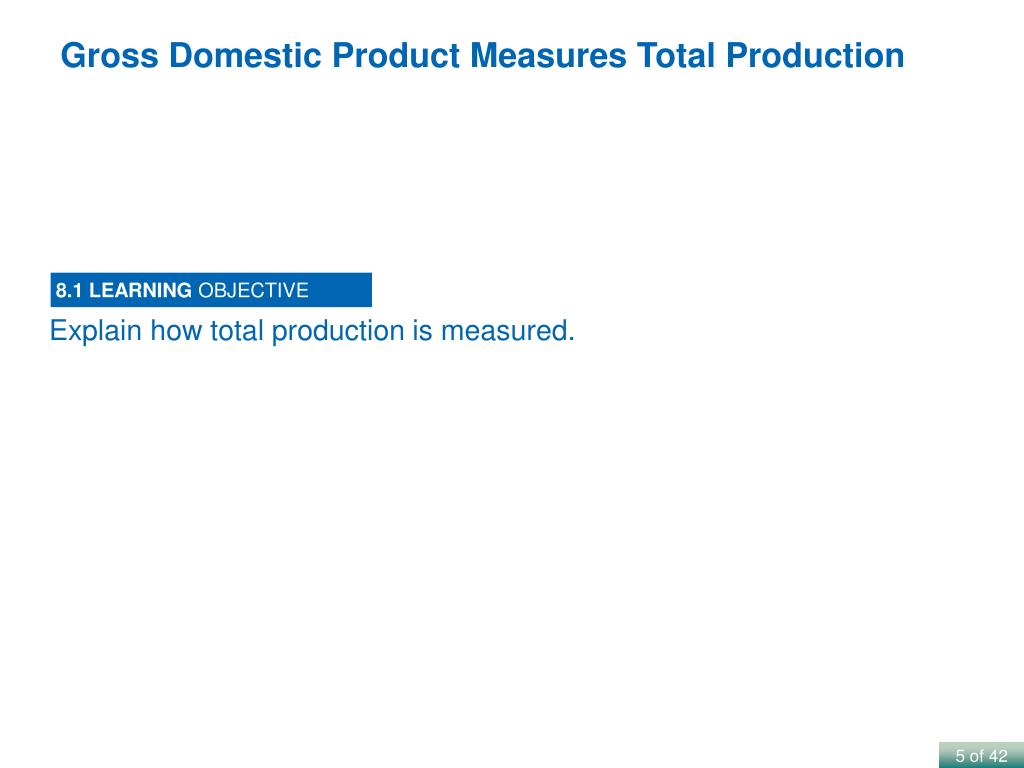Click the word 'Explain' in objective sentence
Image resolution: width=1024 pixels, height=768 pixels.
coord(96,331)
